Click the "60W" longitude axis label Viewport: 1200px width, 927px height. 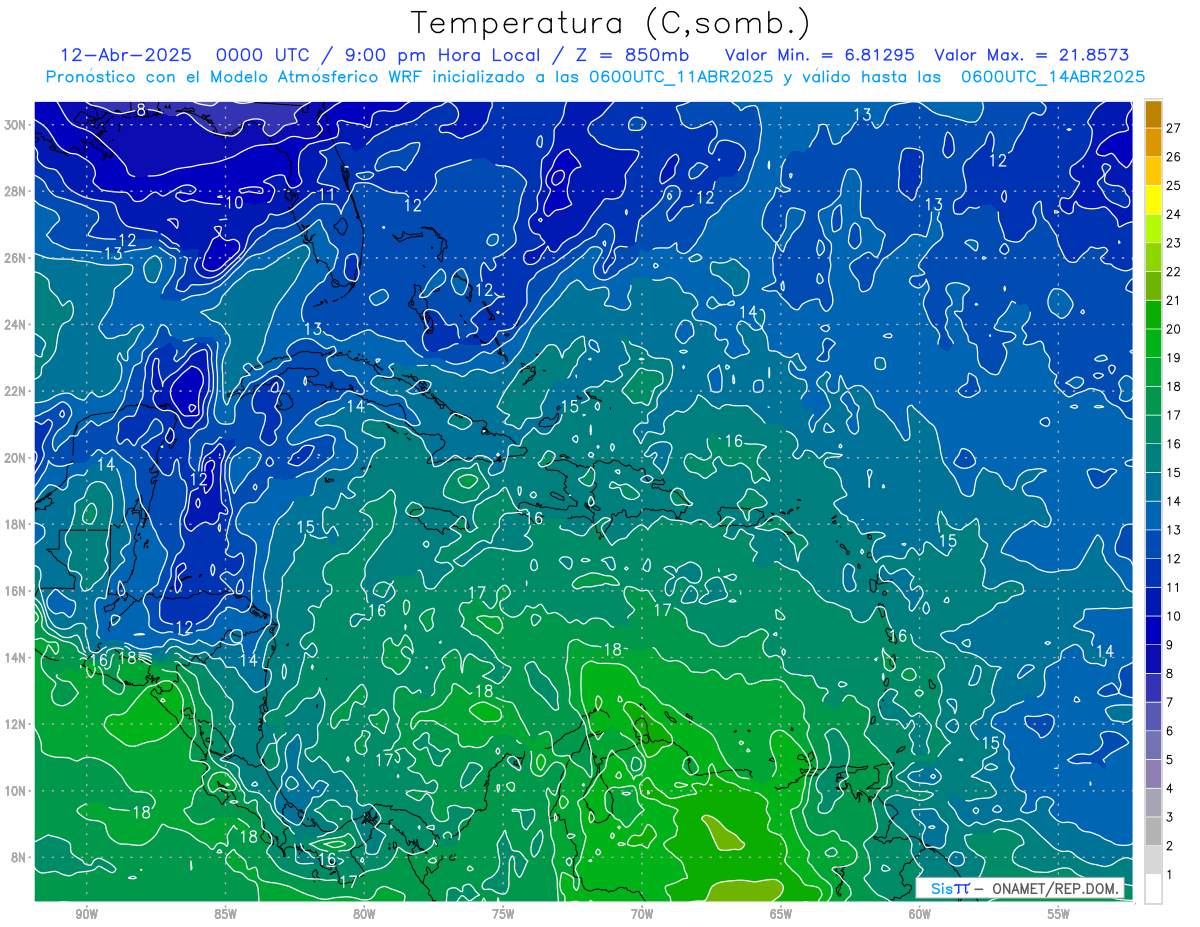click(x=920, y=914)
